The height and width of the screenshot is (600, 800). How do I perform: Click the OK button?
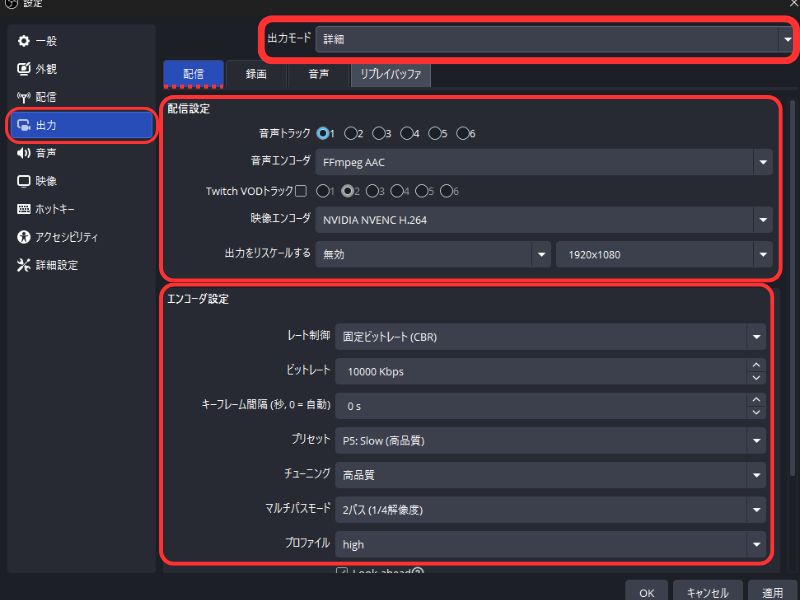646,592
